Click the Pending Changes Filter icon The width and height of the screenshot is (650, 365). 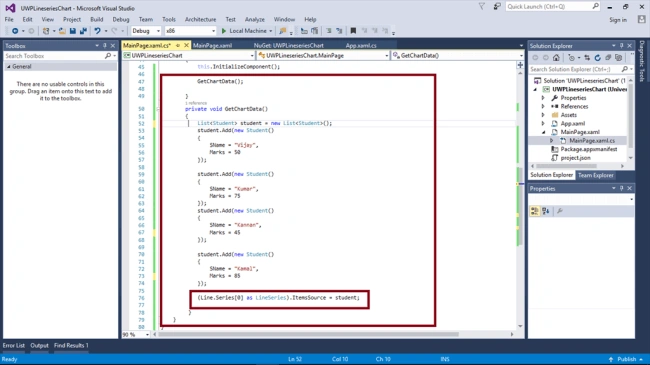pos(572,58)
